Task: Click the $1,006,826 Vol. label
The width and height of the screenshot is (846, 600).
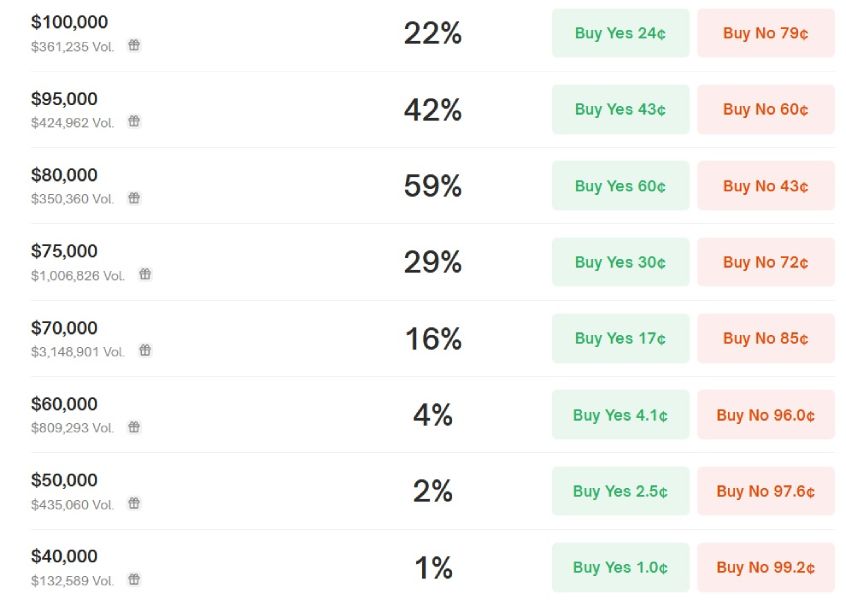Action: [x=78, y=275]
